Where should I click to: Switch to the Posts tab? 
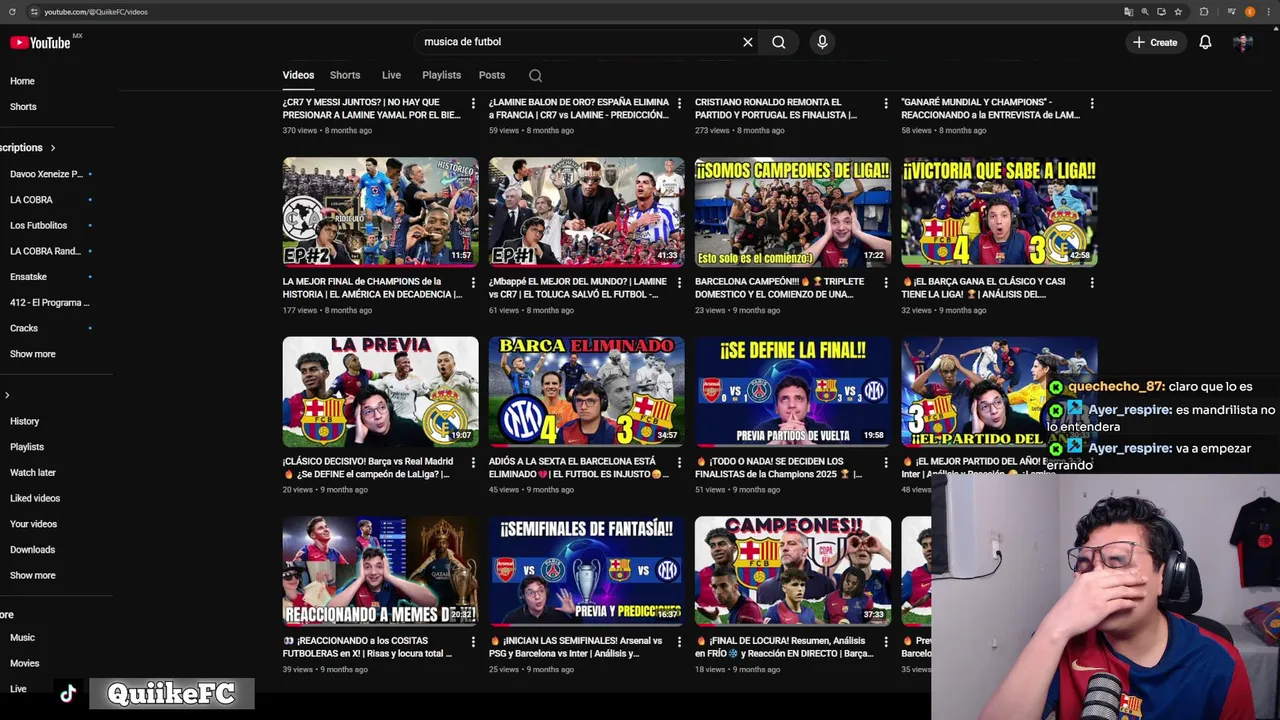[x=492, y=75]
